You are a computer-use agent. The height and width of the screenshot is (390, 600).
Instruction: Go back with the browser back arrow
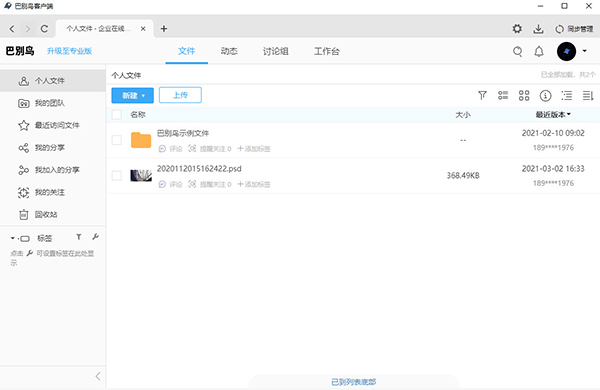click(12, 29)
